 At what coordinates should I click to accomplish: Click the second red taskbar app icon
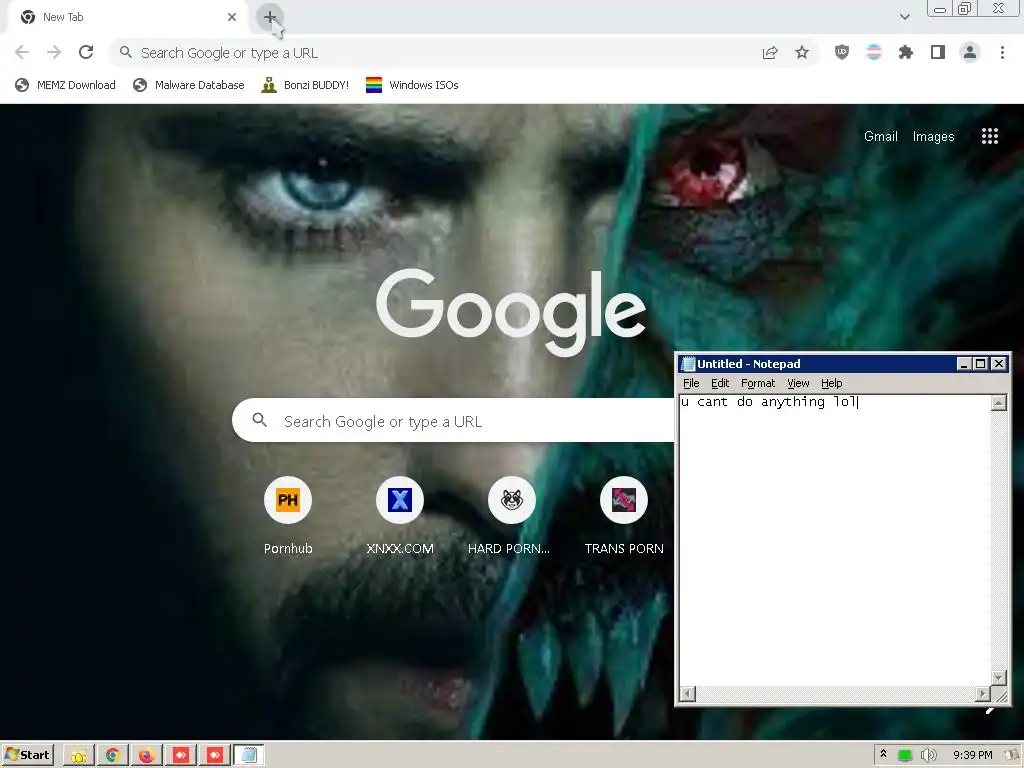215,756
